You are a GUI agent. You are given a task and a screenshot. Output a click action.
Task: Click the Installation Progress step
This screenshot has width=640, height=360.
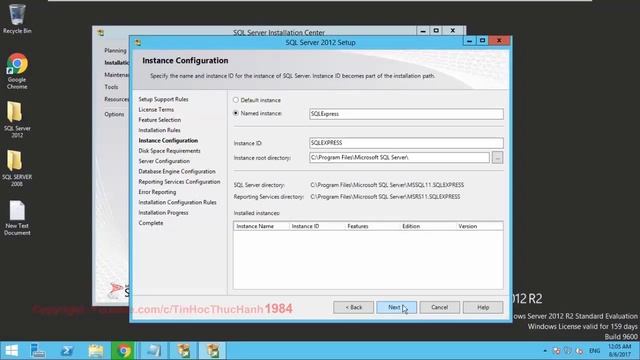[163, 213]
